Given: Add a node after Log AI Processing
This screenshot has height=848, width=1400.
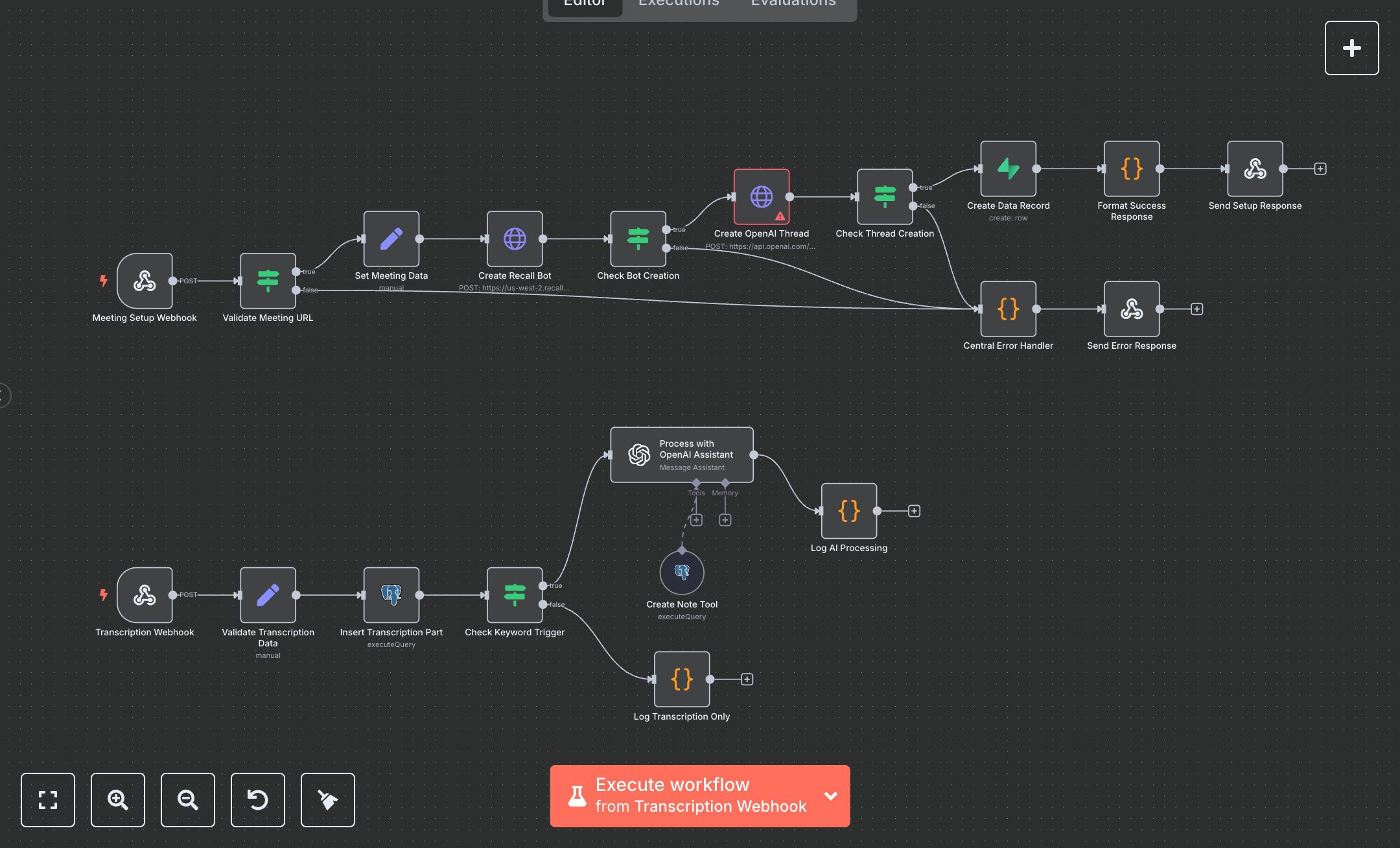Looking at the screenshot, I should (x=914, y=510).
